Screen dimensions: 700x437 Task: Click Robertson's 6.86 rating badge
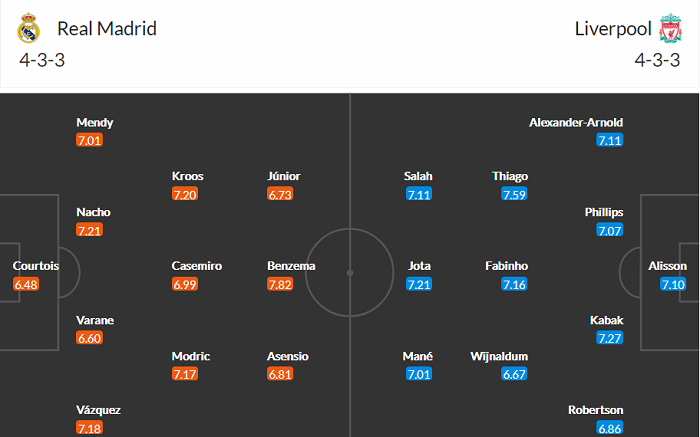pyautogui.click(x=609, y=428)
